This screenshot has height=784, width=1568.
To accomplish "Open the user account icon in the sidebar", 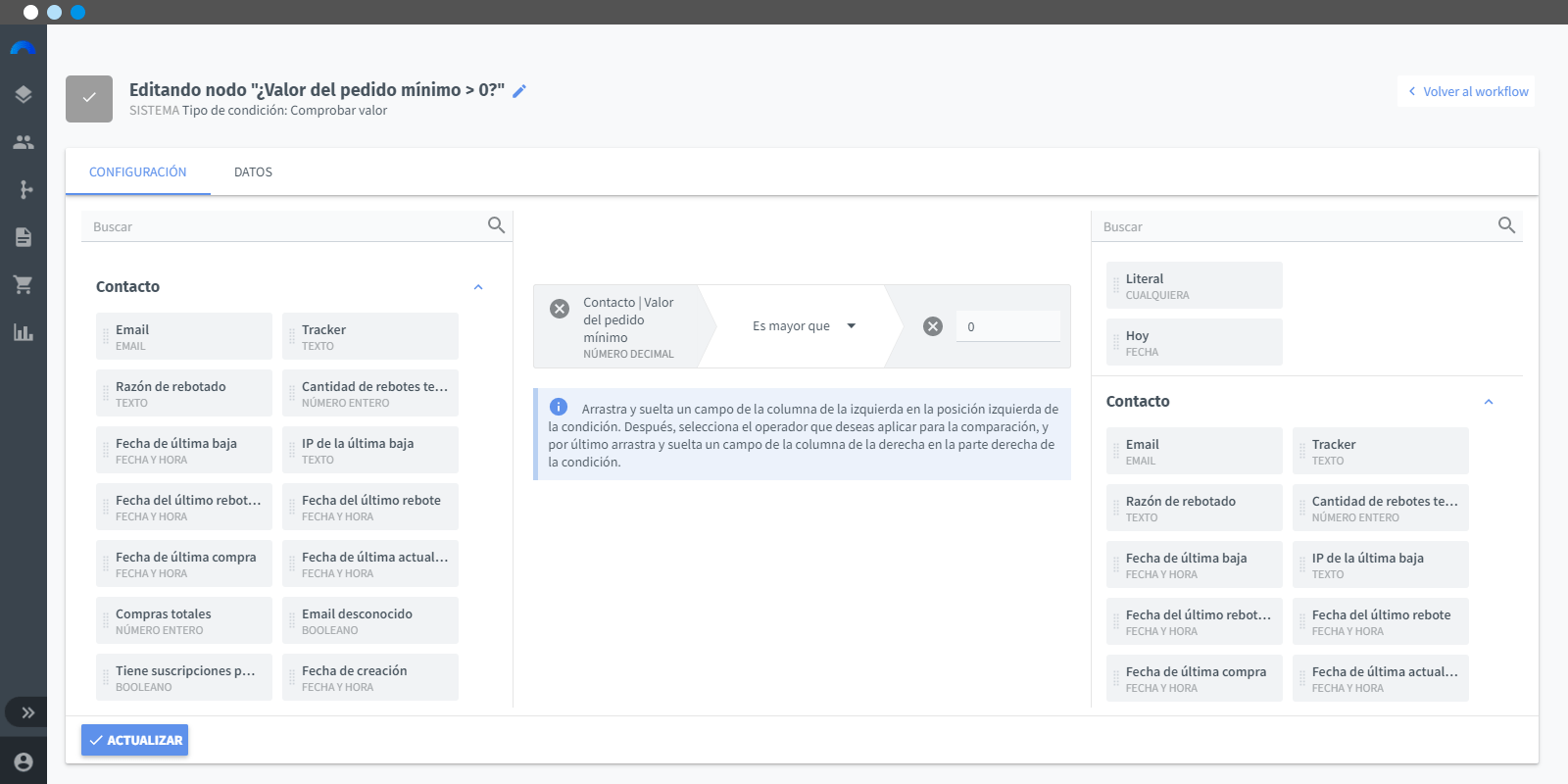I will click(24, 761).
